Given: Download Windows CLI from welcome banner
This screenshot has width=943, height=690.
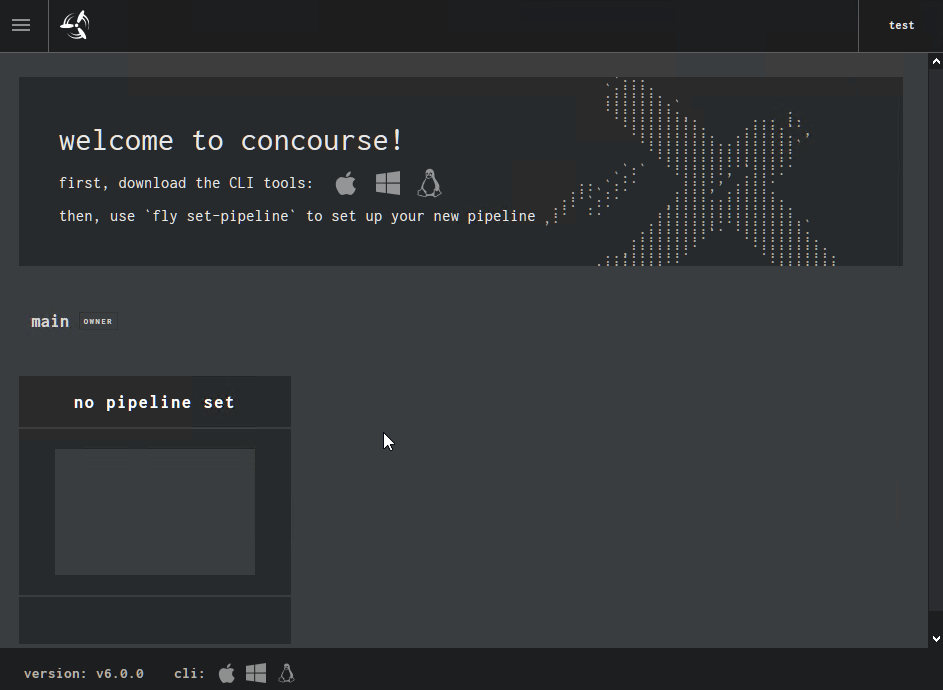Looking at the screenshot, I should point(388,183).
